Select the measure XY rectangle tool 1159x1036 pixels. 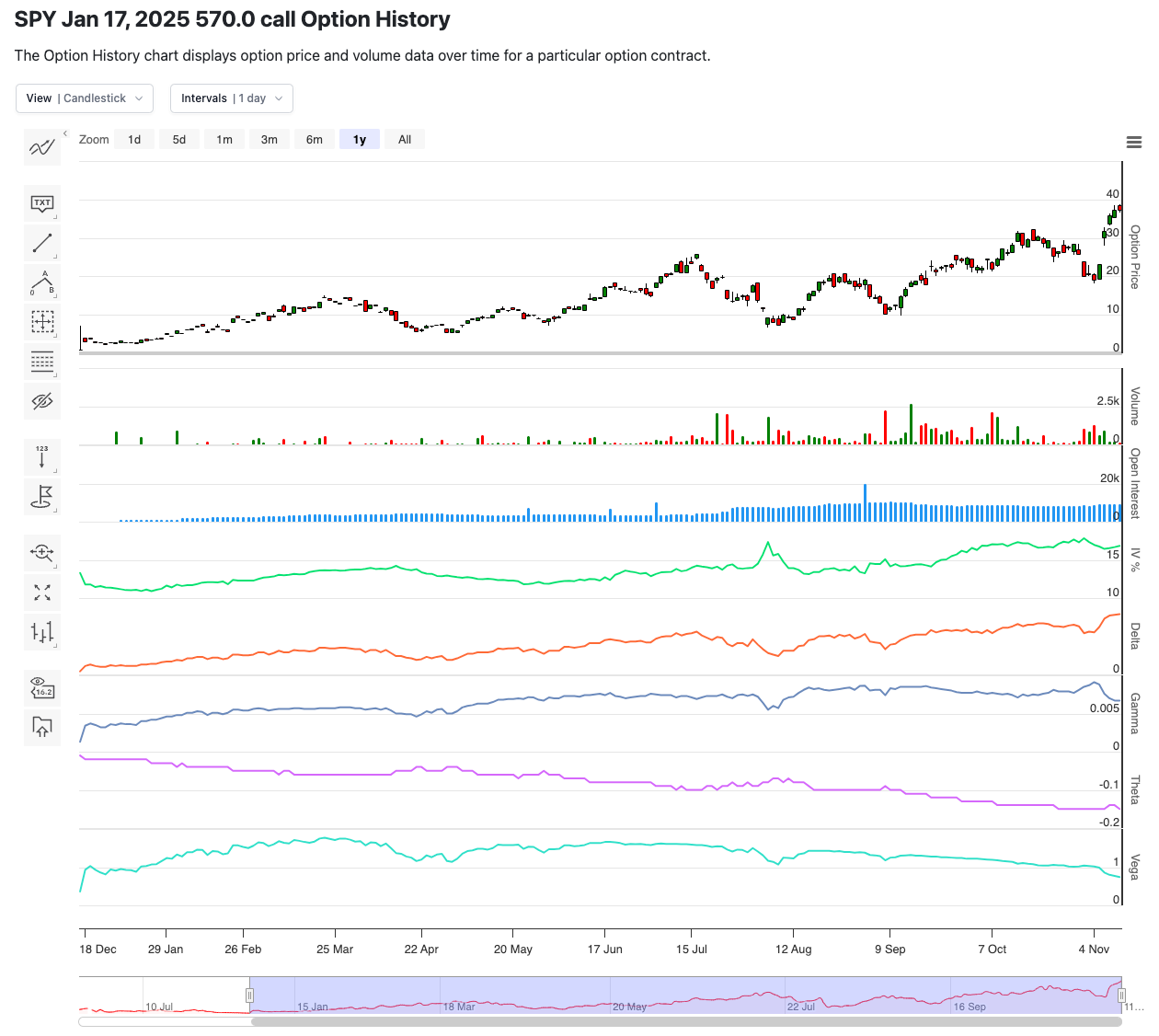(42, 322)
